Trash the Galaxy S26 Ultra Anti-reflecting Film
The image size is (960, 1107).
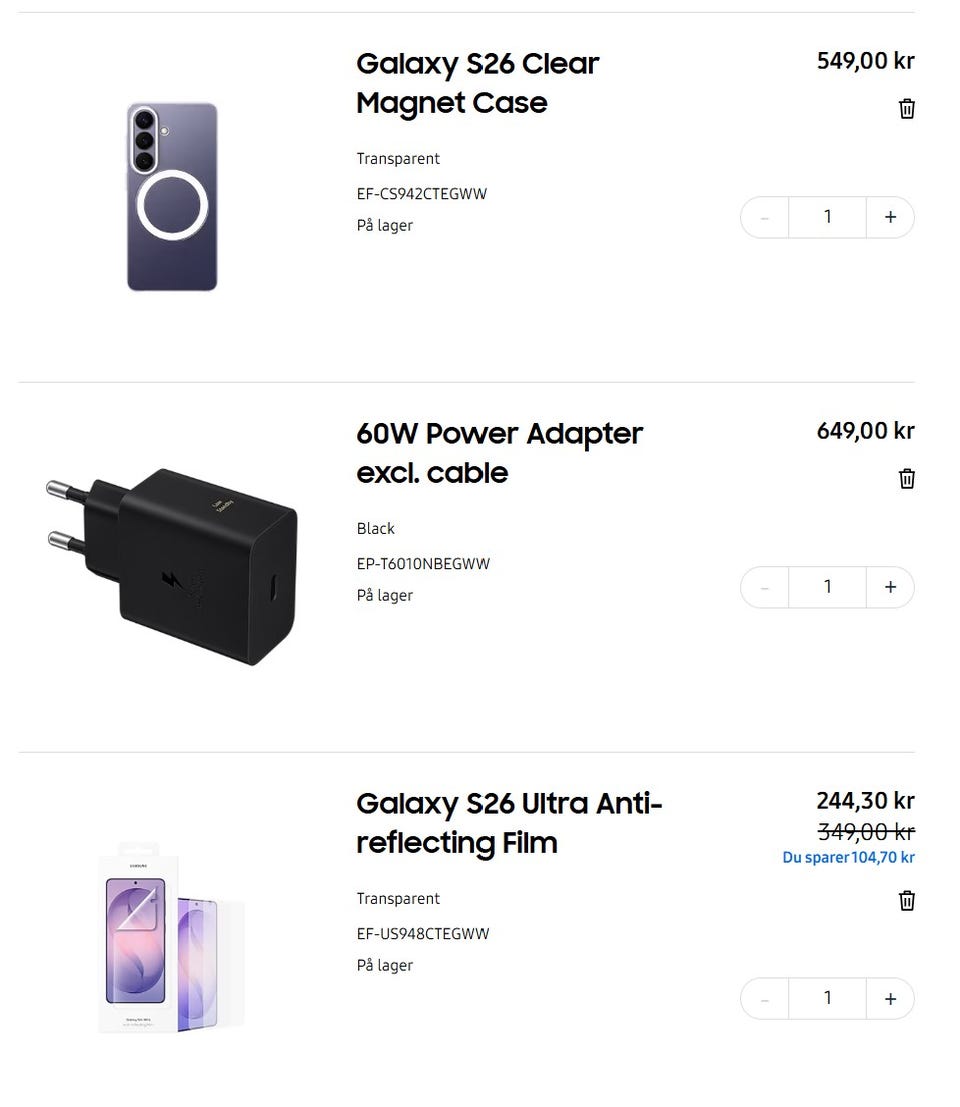[906, 901]
